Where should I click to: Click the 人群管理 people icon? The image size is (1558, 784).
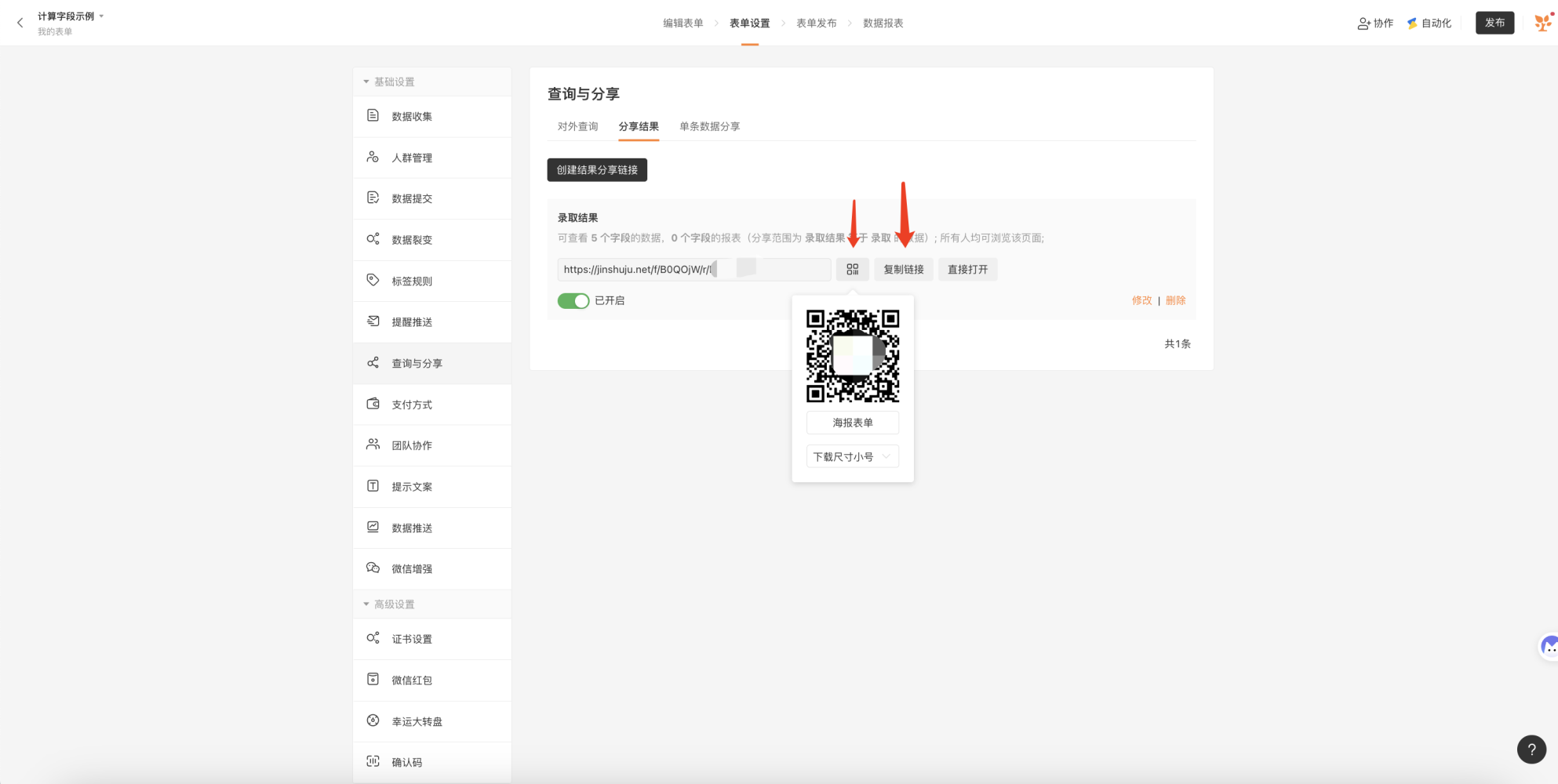tap(373, 157)
